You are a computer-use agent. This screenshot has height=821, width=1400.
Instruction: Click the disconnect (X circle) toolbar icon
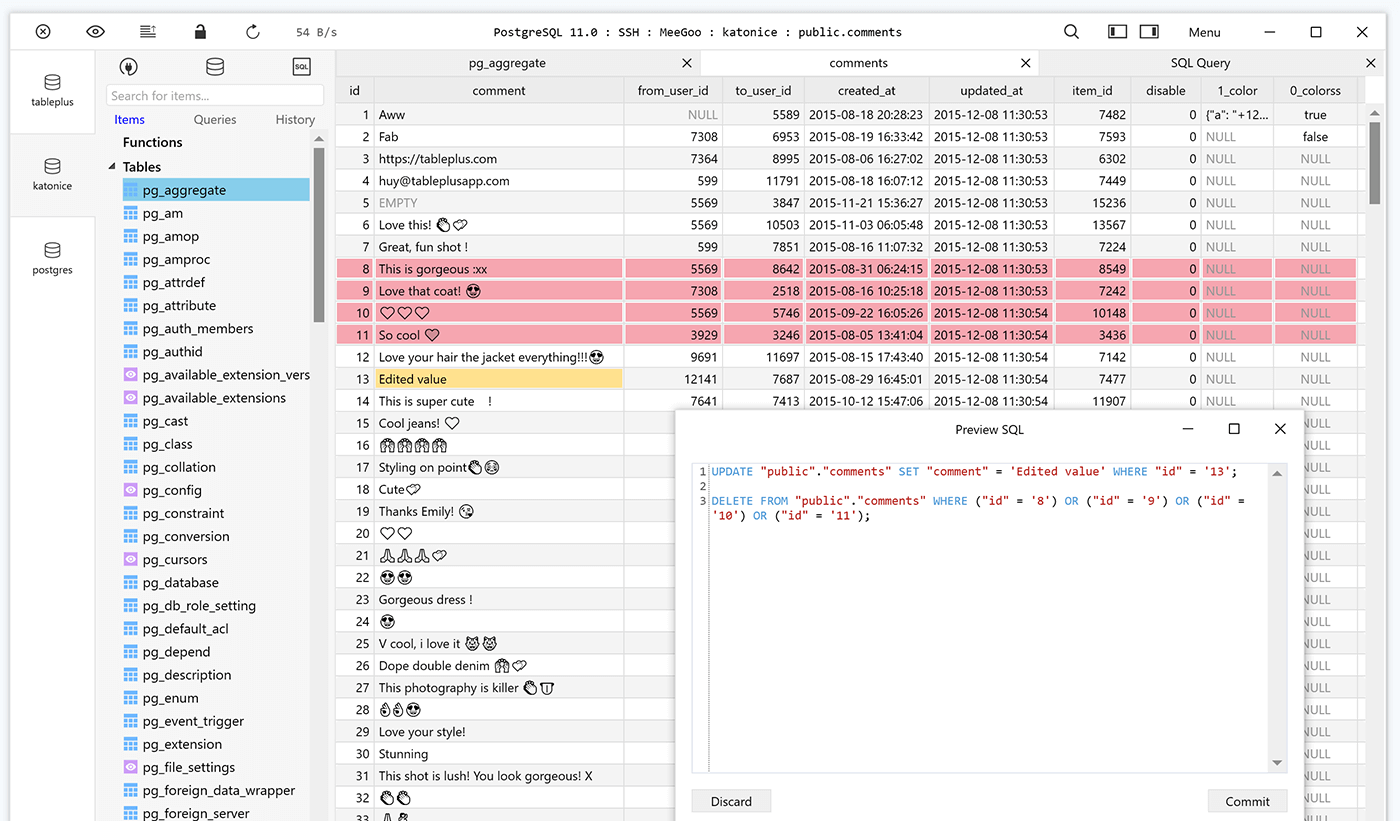tap(43, 32)
